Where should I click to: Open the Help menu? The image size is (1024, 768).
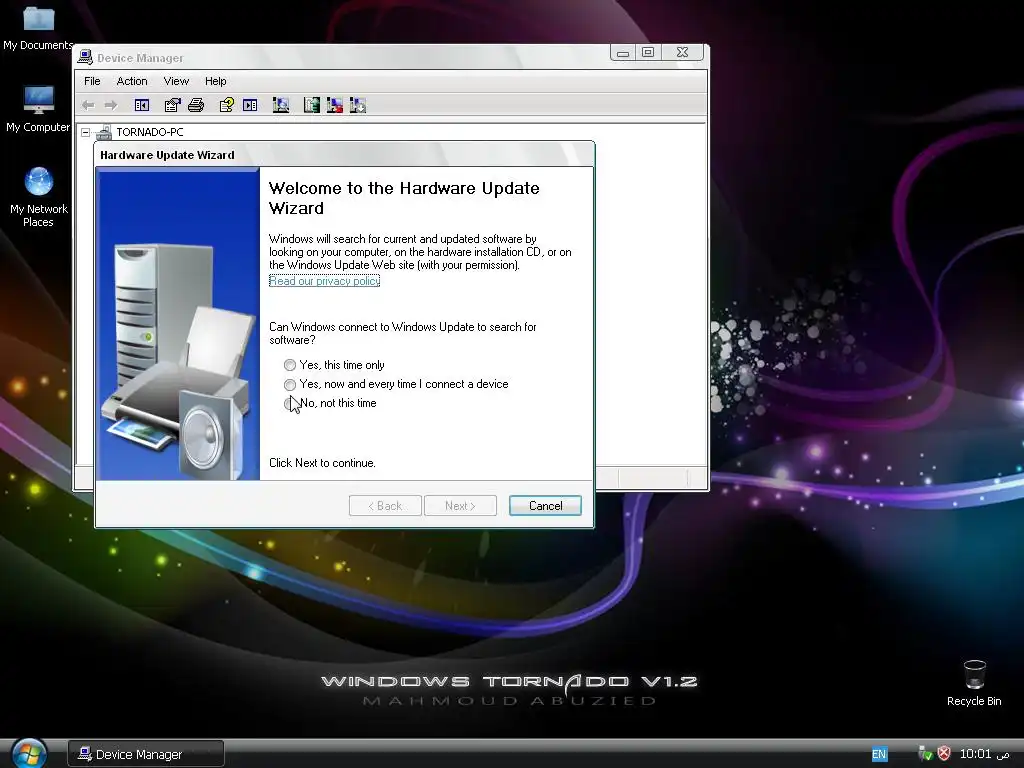[216, 81]
